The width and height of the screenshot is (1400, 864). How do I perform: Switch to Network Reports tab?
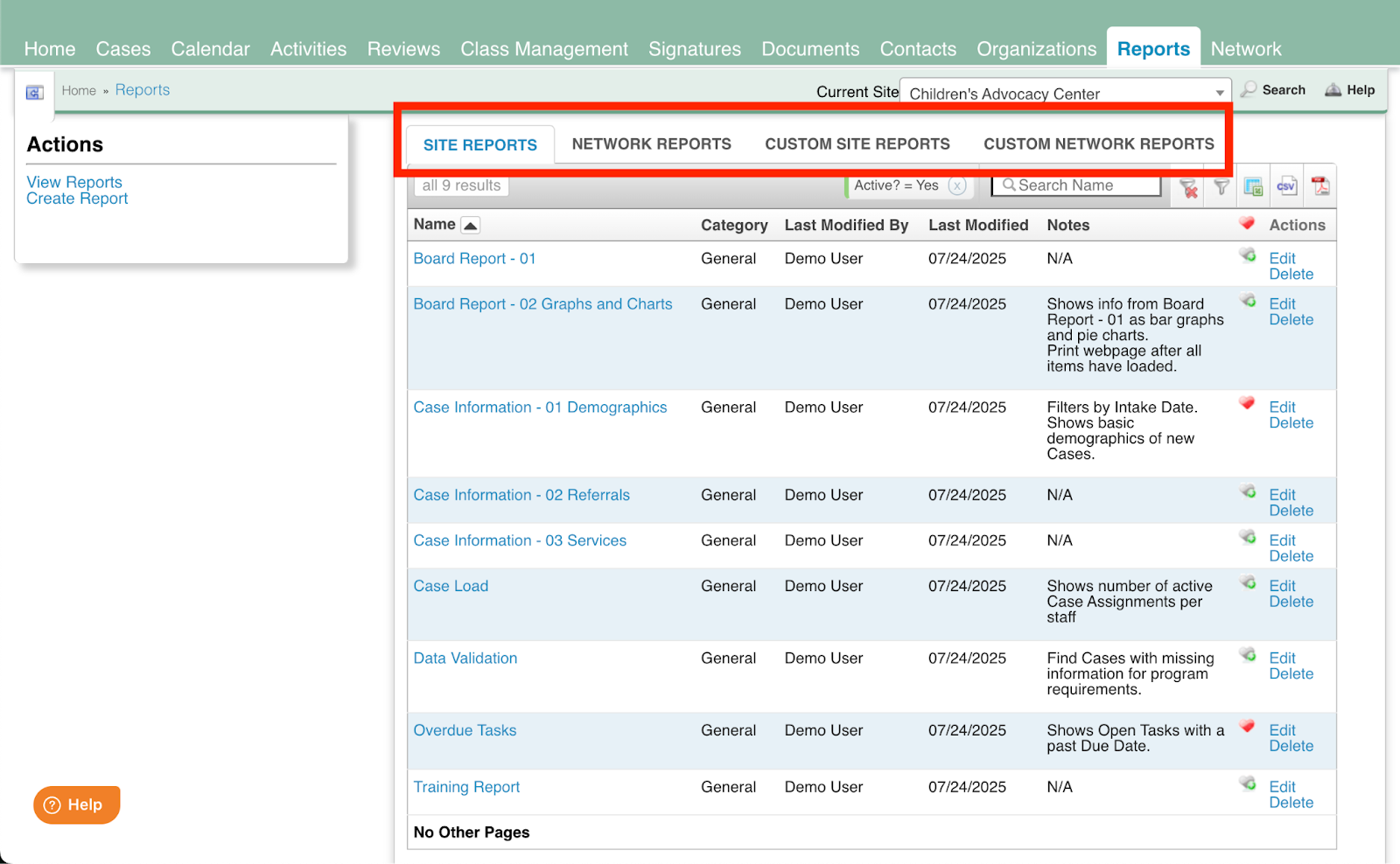652,144
